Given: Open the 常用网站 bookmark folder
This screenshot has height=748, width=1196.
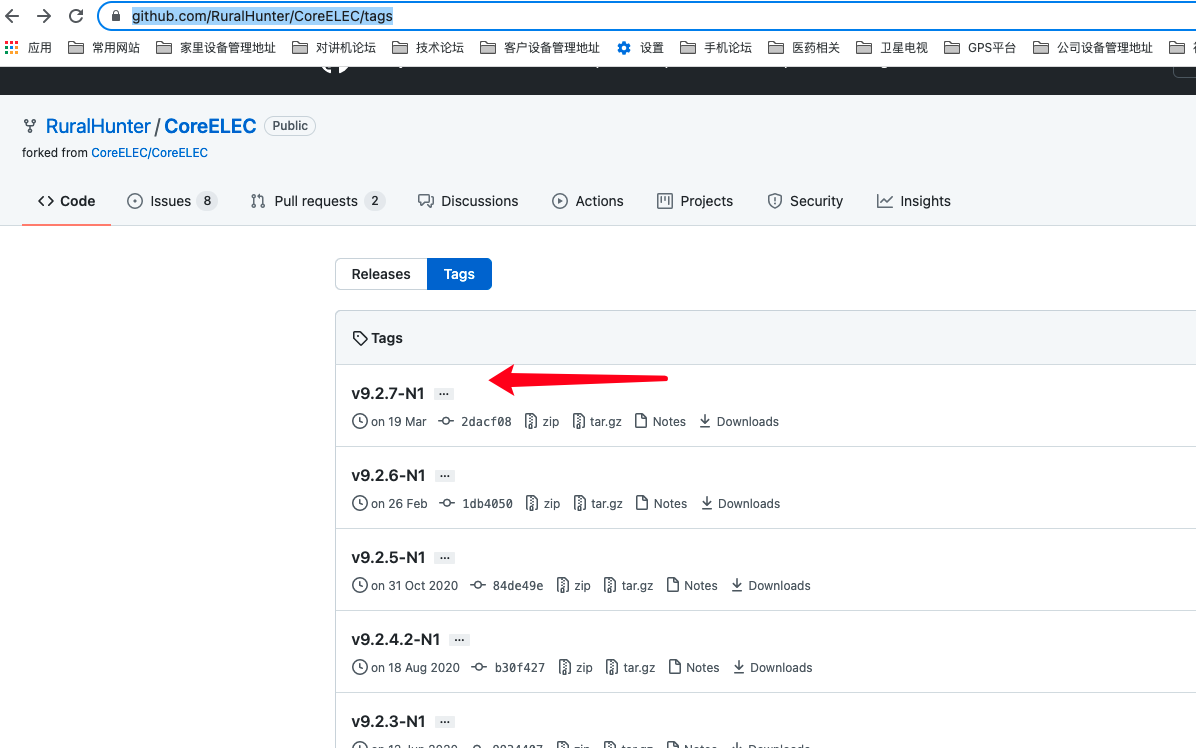Looking at the screenshot, I should tap(104, 48).
